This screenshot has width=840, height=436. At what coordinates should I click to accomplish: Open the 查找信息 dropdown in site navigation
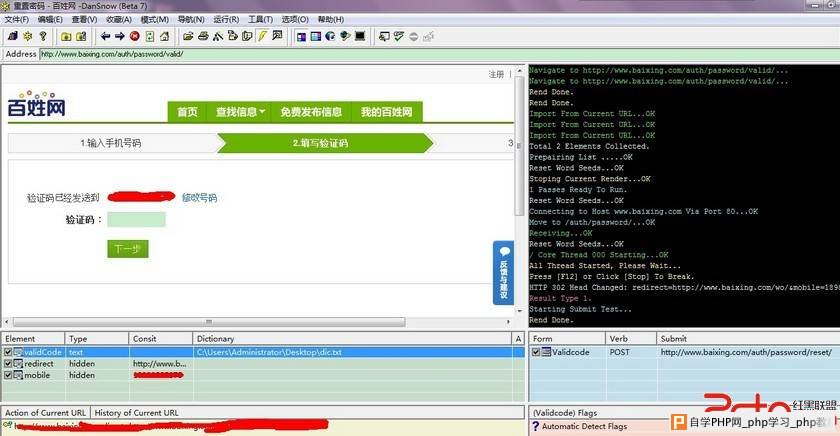[240, 112]
